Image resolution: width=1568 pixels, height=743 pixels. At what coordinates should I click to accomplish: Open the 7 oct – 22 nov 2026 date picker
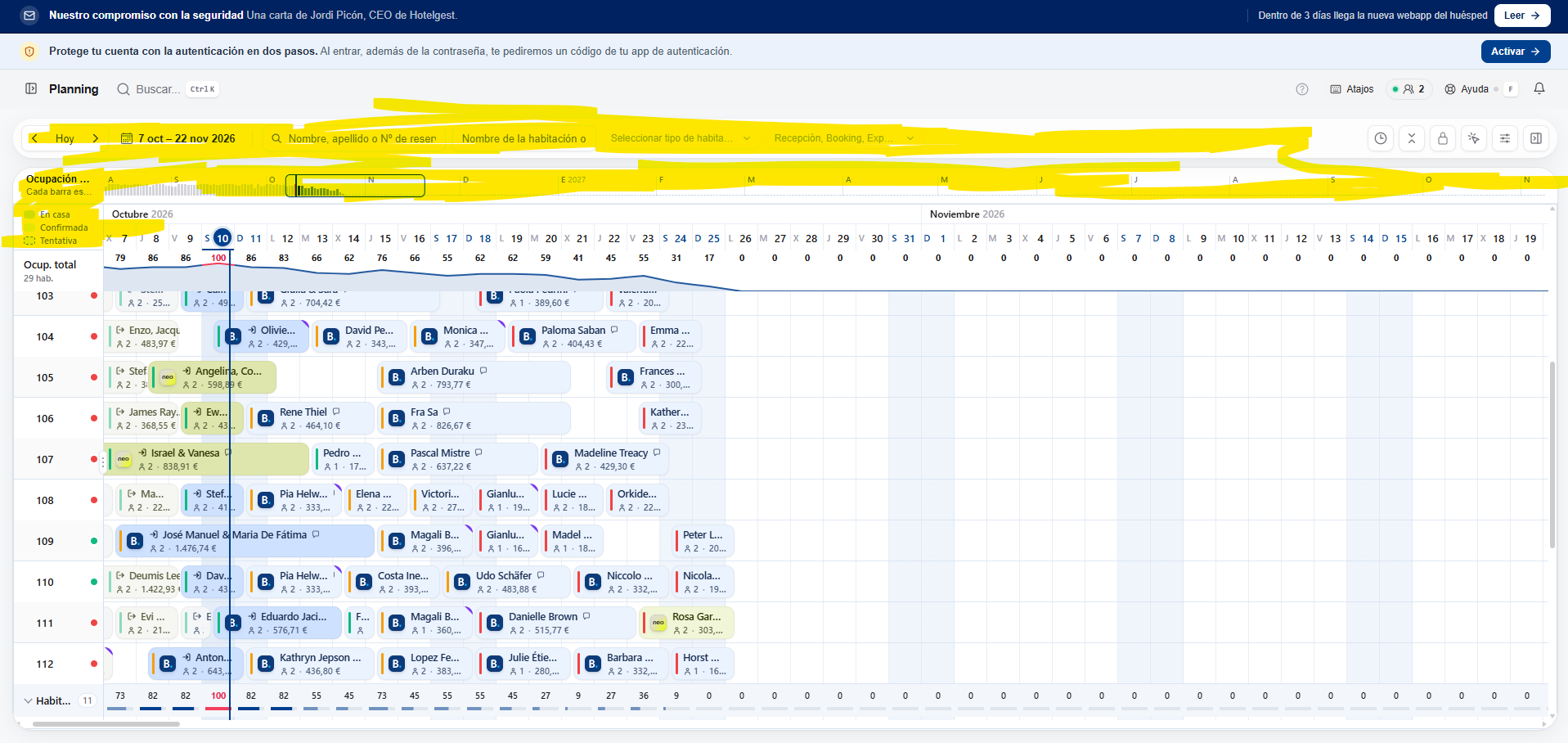pos(178,138)
